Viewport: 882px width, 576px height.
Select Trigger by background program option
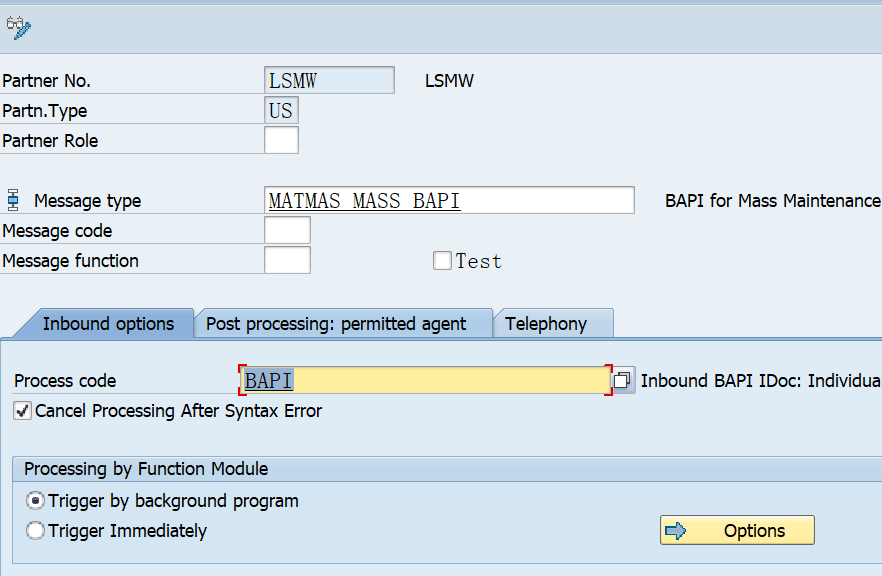pyautogui.click(x=35, y=501)
